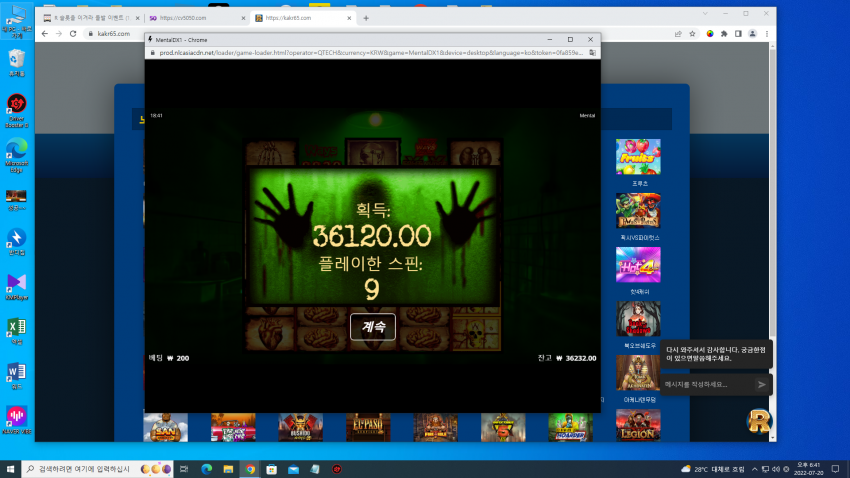
Task: Open Excel desktop shortcut
Action: pos(16,331)
